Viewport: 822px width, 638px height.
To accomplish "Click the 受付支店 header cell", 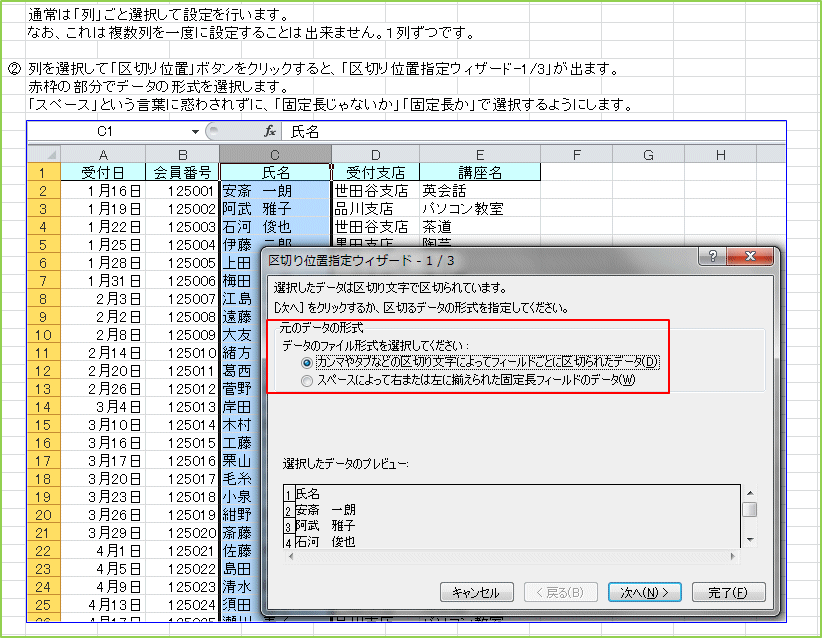I will [375, 172].
